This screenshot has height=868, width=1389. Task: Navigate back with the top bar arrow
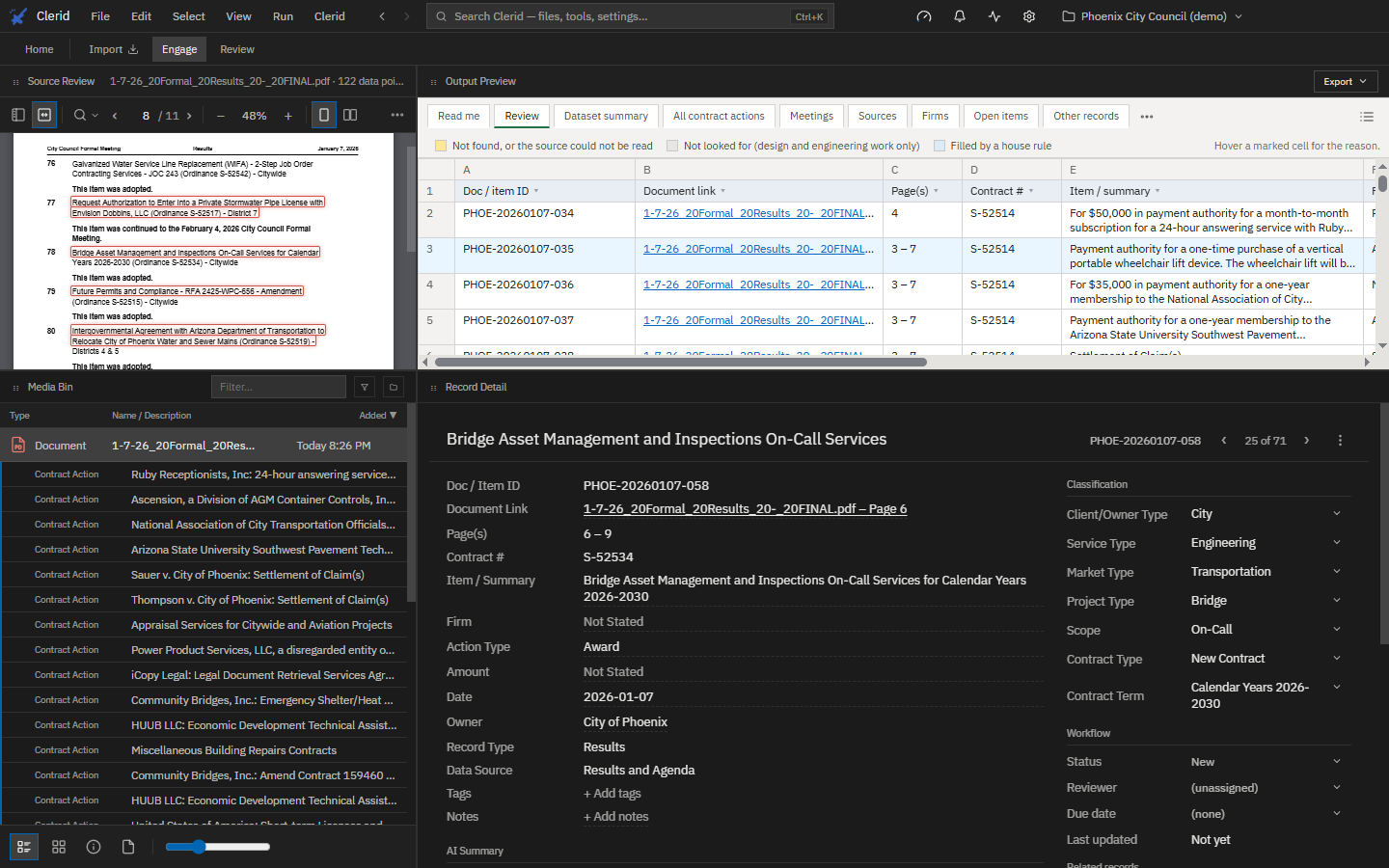382,16
